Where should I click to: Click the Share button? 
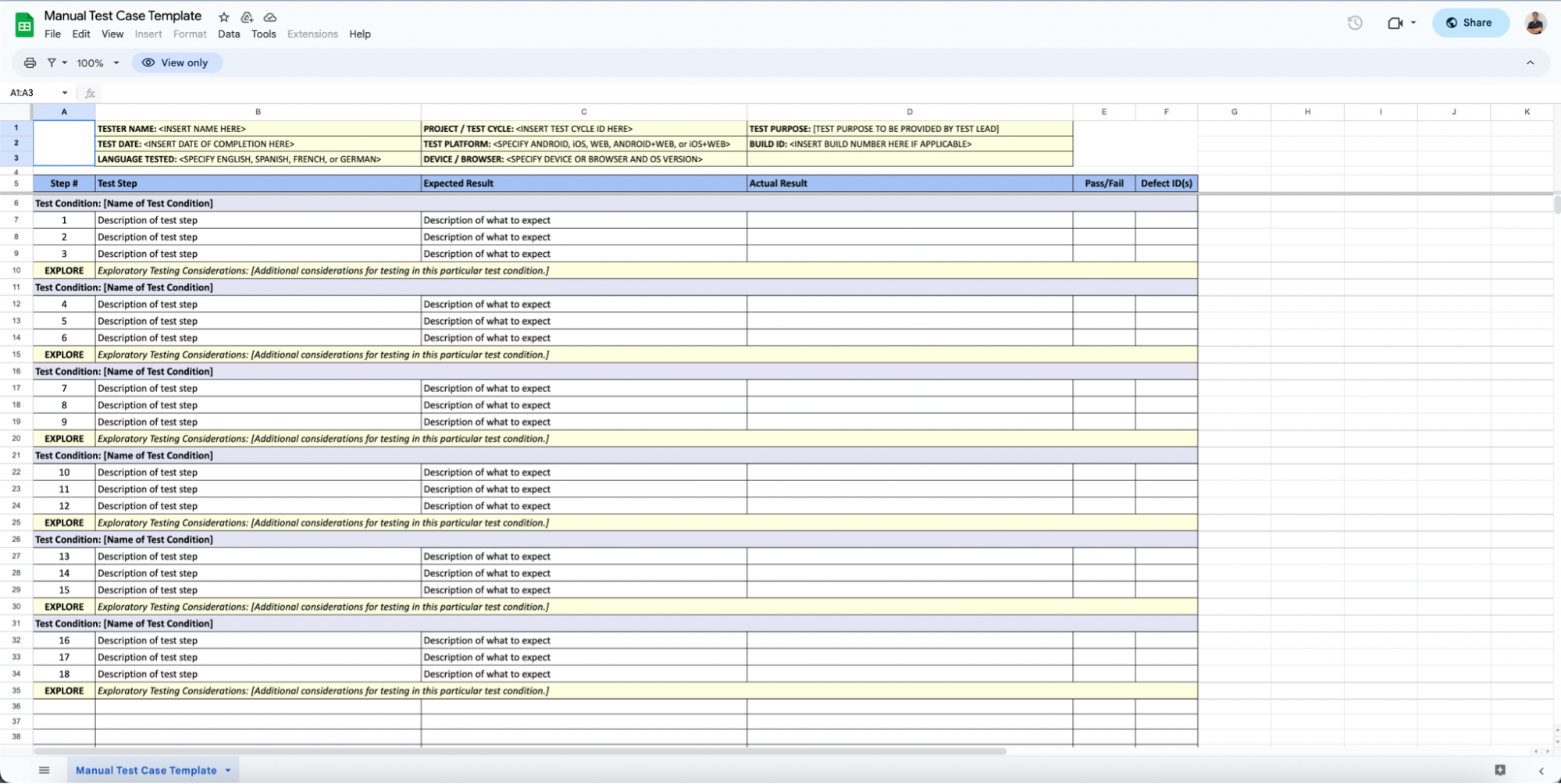pos(1470,23)
